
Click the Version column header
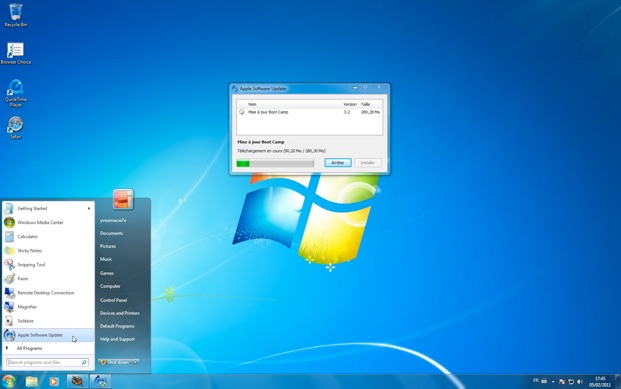click(350, 104)
